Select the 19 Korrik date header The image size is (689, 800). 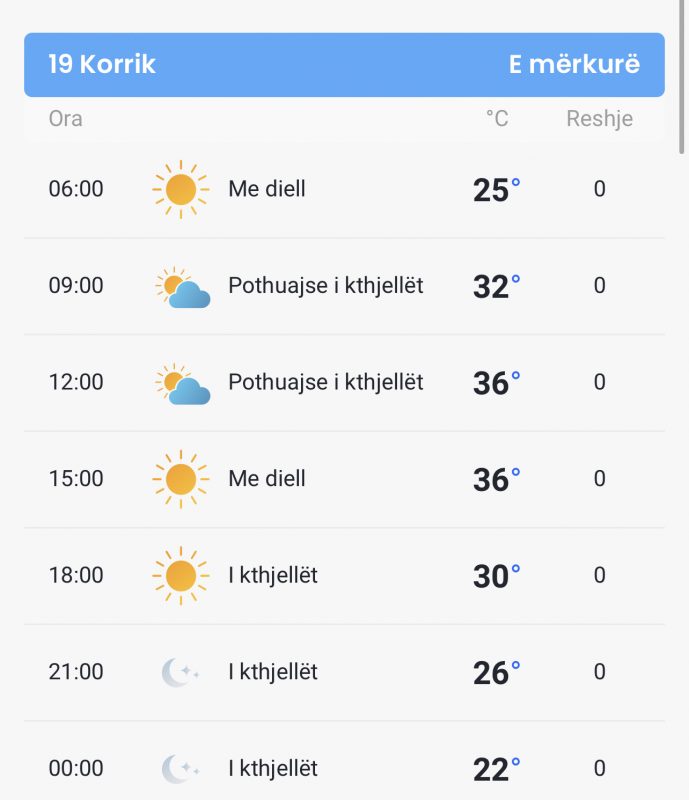(102, 64)
